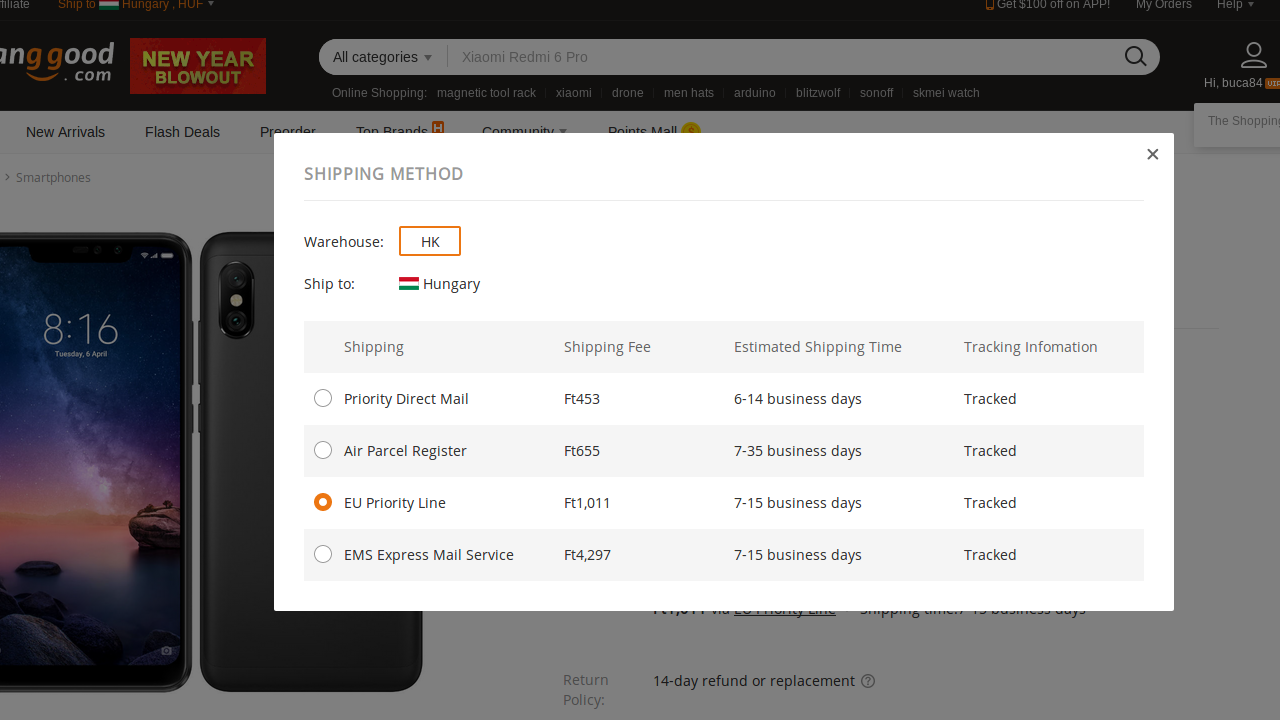Click the Hungary flag icon in dialog
Image resolution: width=1280 pixels, height=720 pixels.
(409, 284)
